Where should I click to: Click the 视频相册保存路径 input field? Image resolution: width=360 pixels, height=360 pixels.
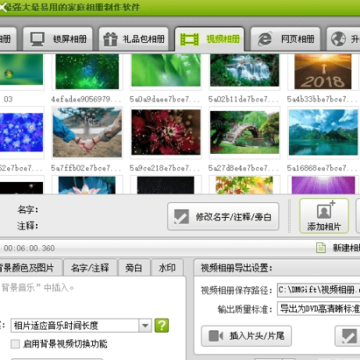(319, 290)
